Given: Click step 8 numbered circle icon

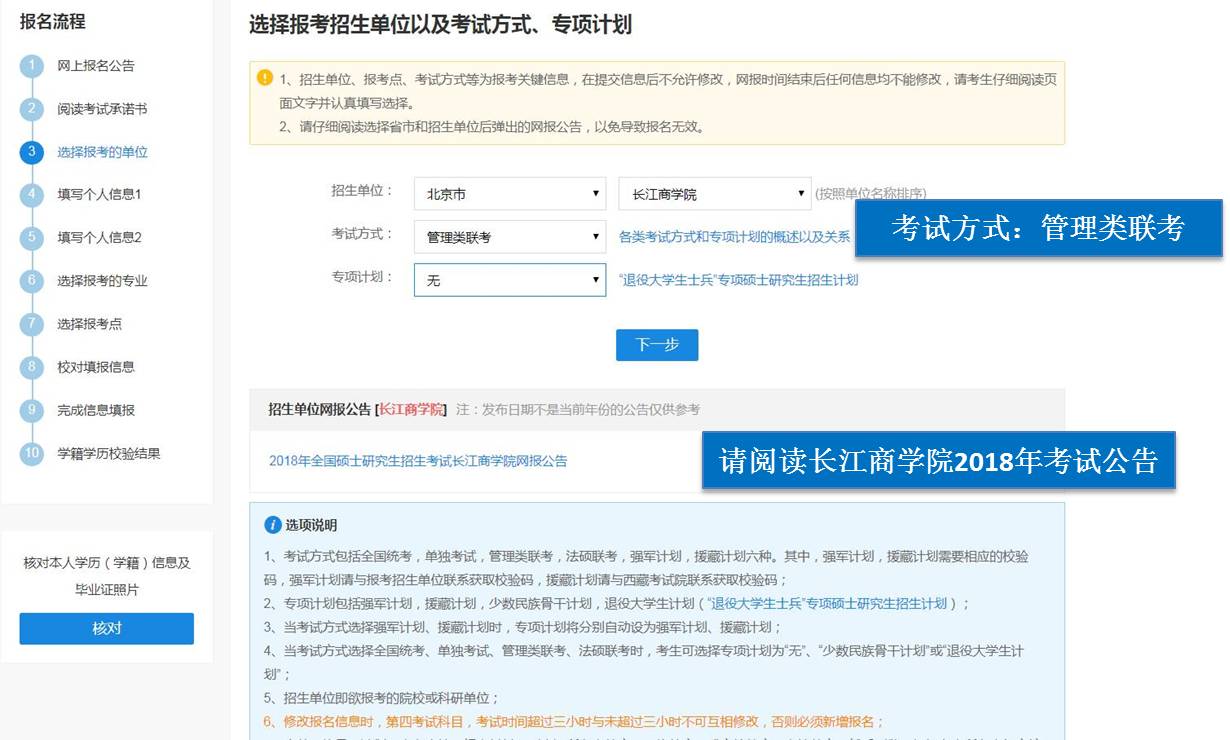Looking at the screenshot, I should 32,368.
